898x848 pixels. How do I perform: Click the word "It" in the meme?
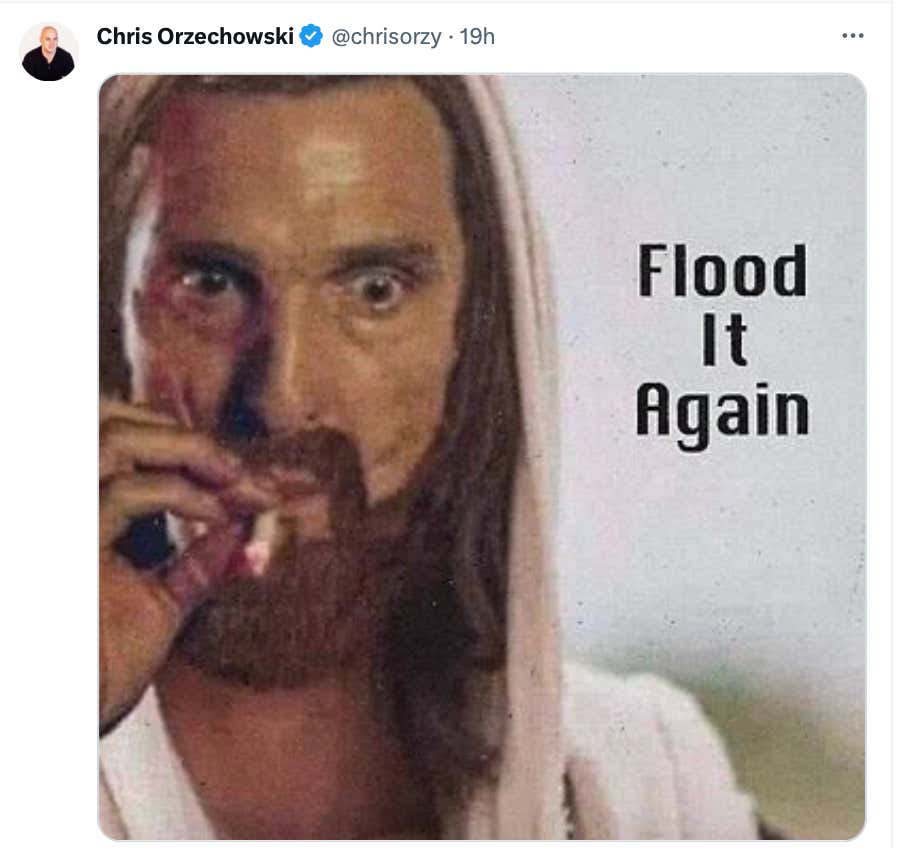[x=724, y=339]
